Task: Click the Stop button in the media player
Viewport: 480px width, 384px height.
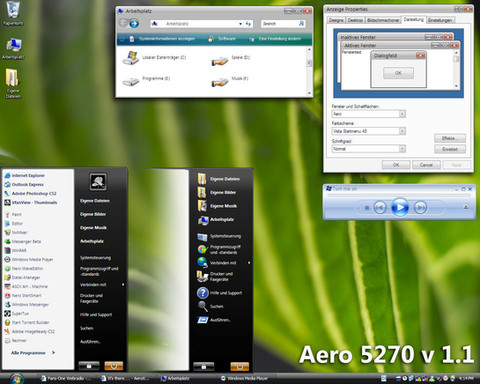Action: point(367,208)
